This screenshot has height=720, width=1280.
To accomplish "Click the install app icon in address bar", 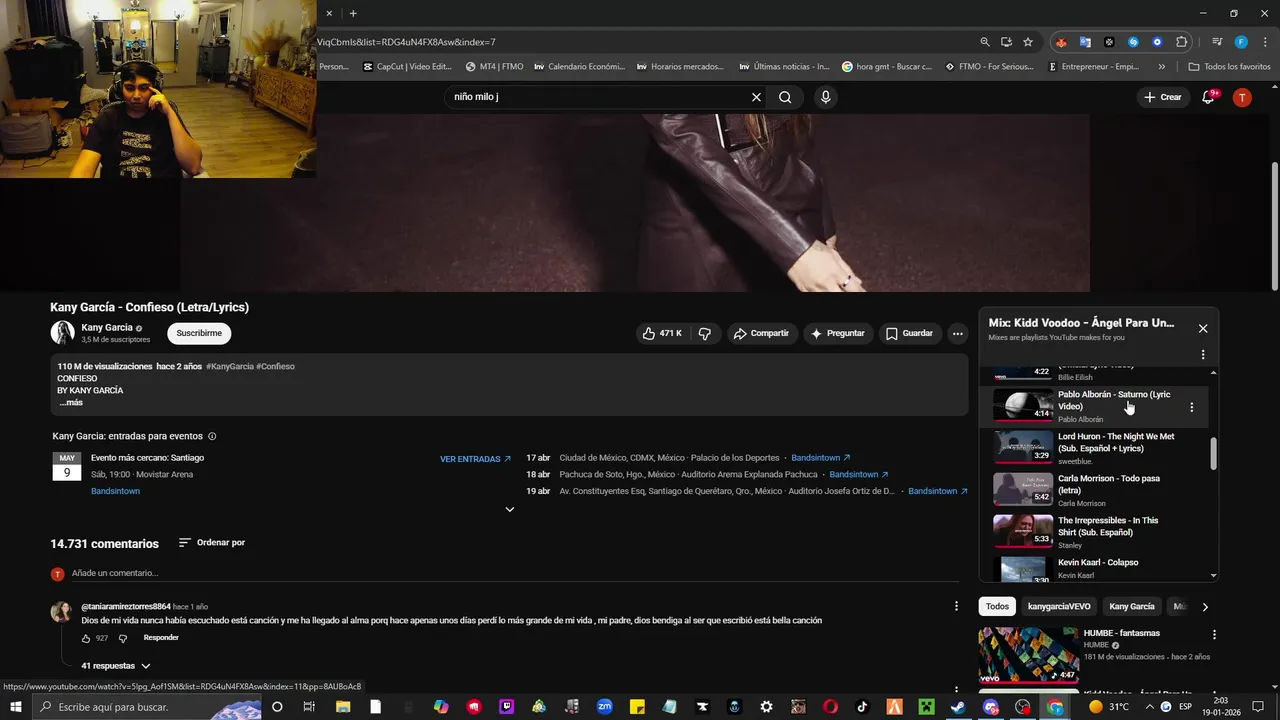I will click(x=1006, y=42).
